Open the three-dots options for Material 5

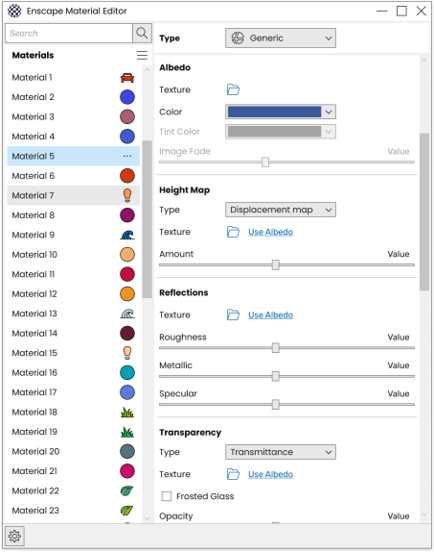click(127, 156)
